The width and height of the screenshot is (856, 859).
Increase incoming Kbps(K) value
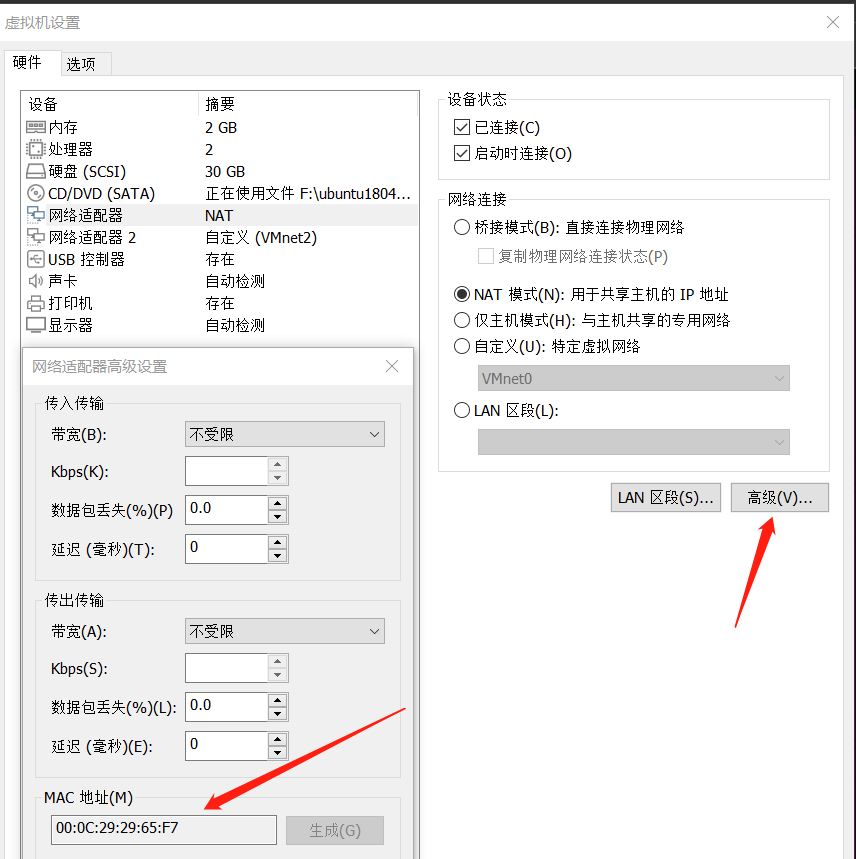click(278, 464)
